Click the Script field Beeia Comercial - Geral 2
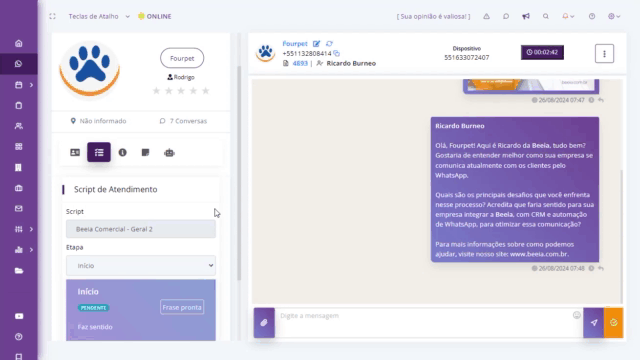The image size is (640, 360). [141, 229]
